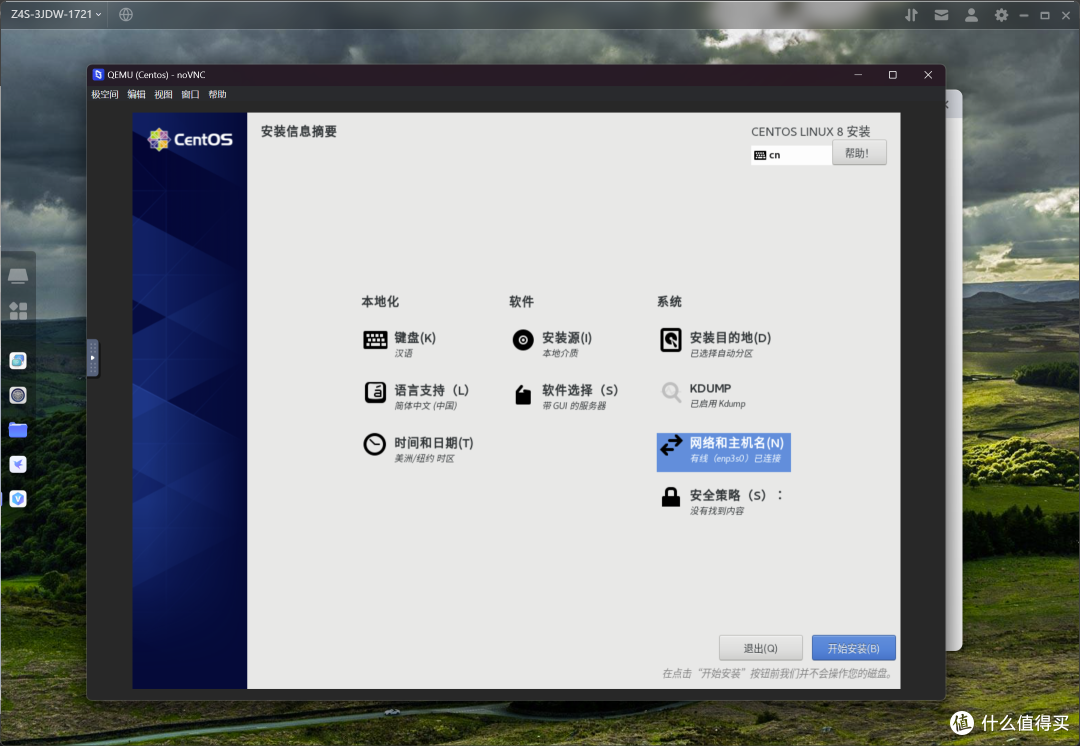Click the transfer arrows icon in top bar
This screenshot has width=1080, height=746.
point(911,14)
